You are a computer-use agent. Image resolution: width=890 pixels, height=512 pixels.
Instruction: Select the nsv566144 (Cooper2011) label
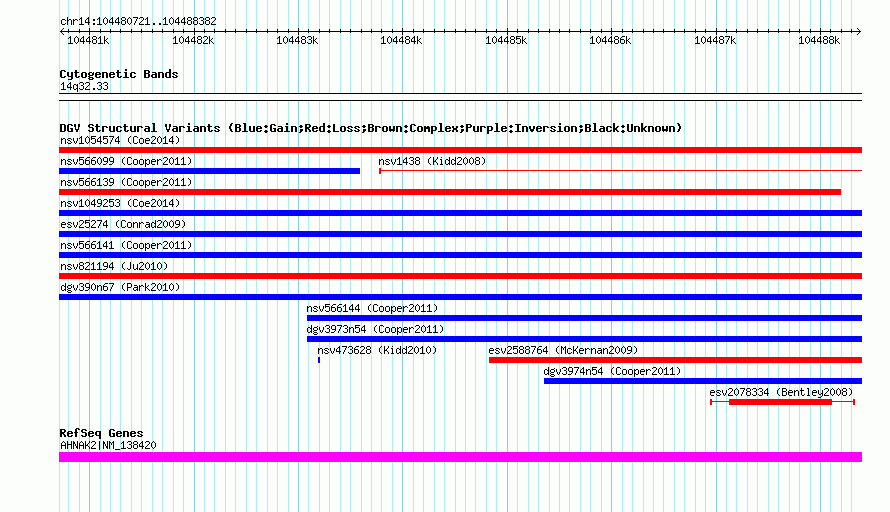(372, 308)
